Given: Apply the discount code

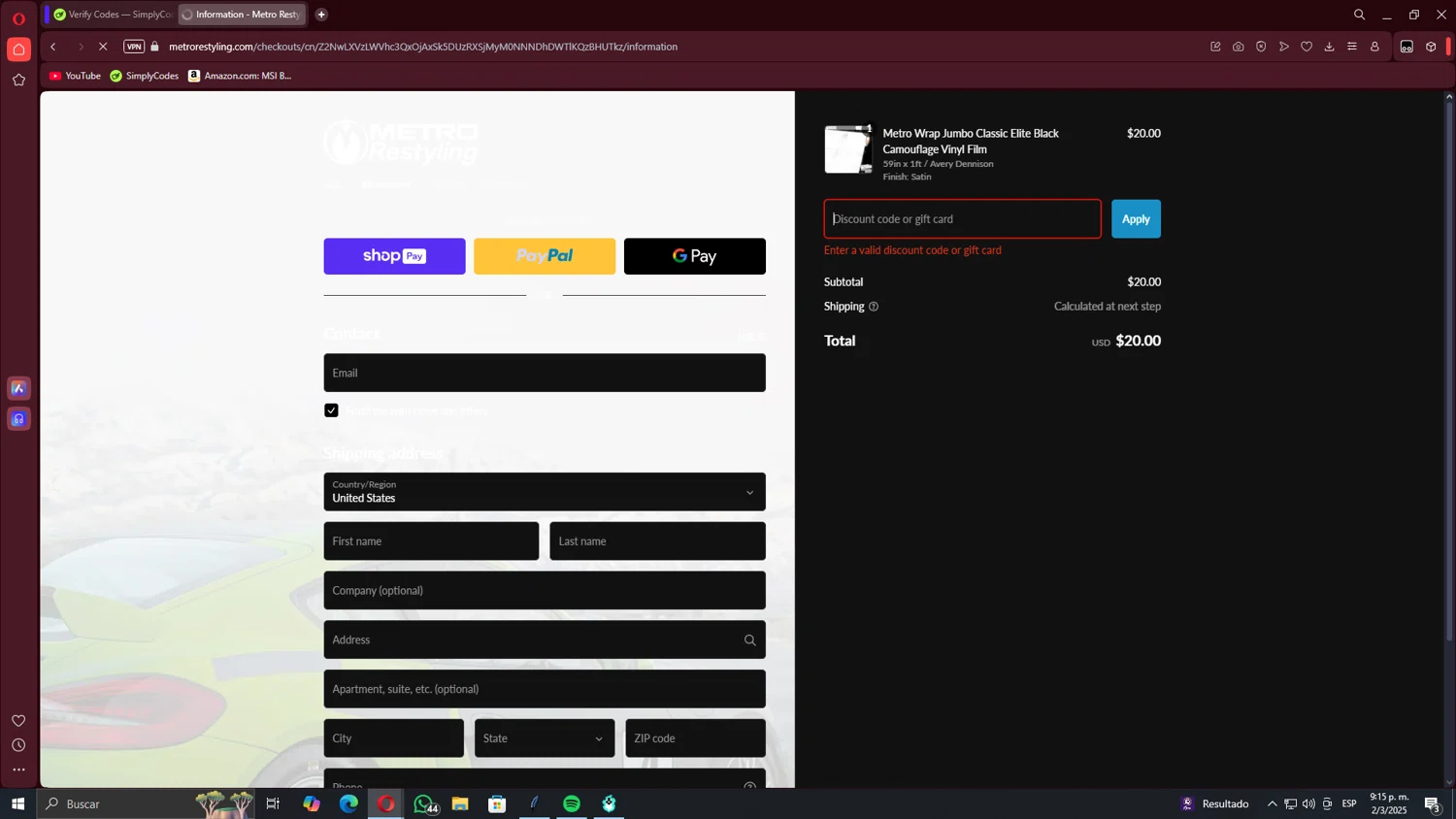Looking at the screenshot, I should click(x=1136, y=219).
